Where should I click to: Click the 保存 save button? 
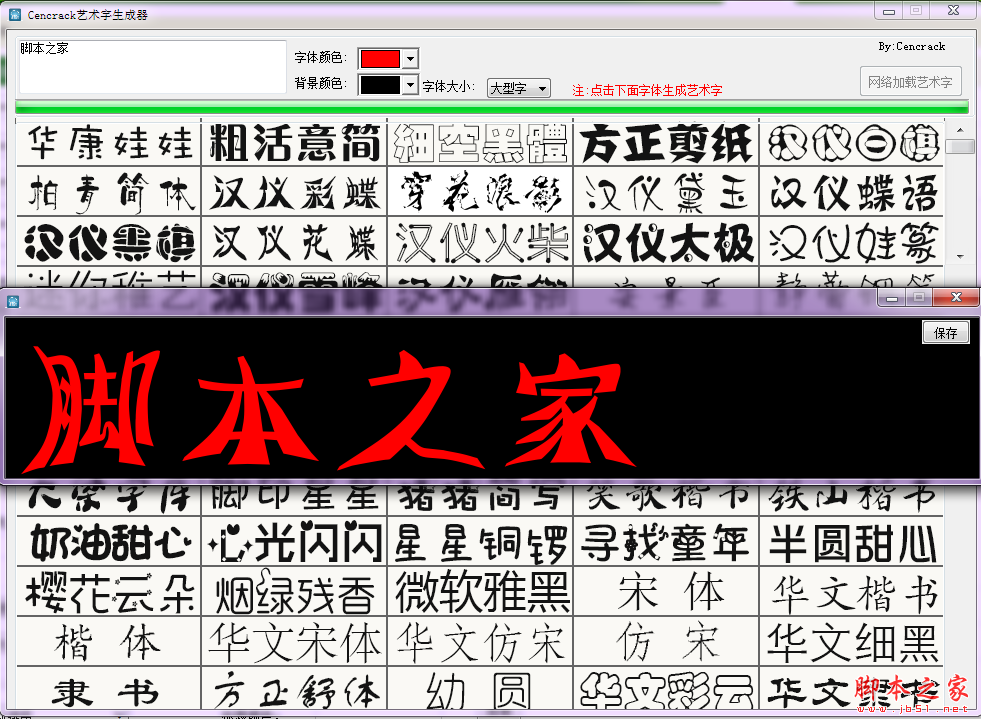click(x=945, y=332)
